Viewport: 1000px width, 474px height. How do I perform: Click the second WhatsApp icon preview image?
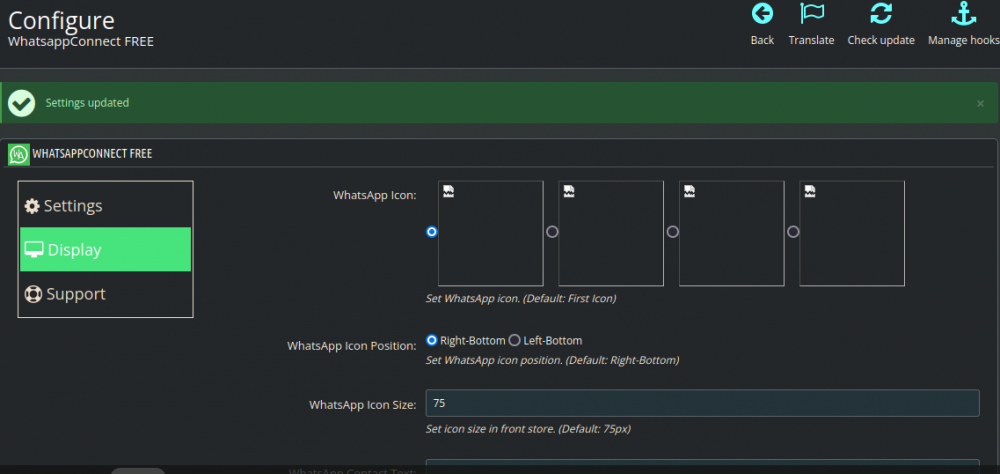611,233
